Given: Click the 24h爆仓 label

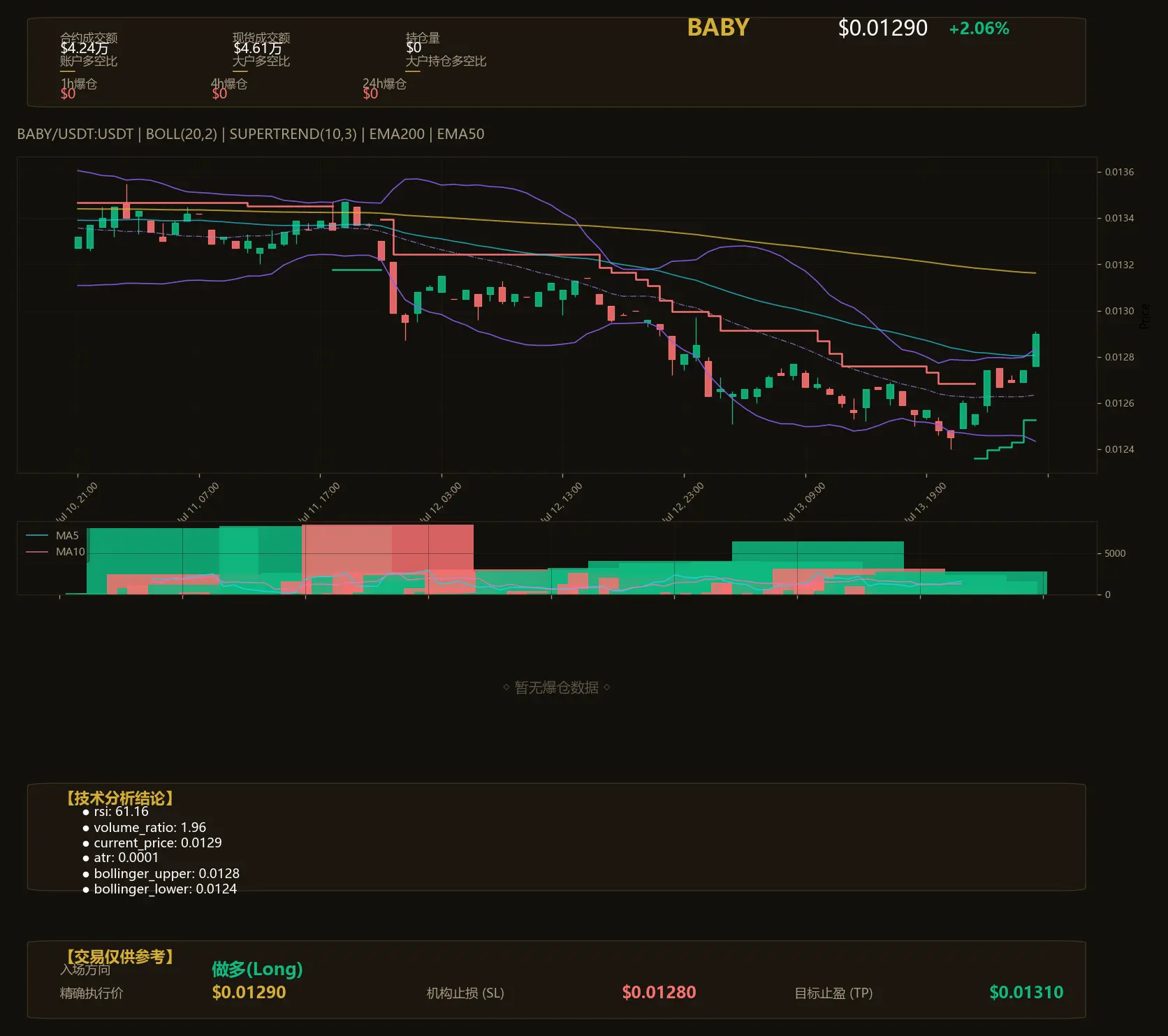Looking at the screenshot, I should point(384,84).
